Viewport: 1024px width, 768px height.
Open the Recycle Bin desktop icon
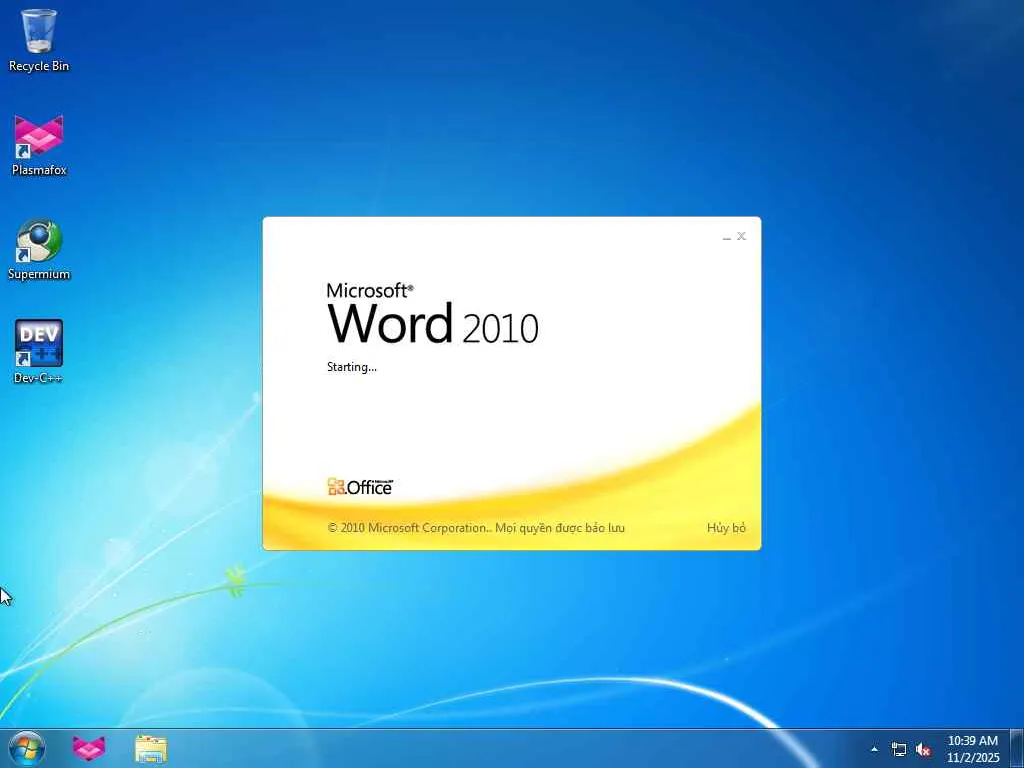click(x=39, y=40)
